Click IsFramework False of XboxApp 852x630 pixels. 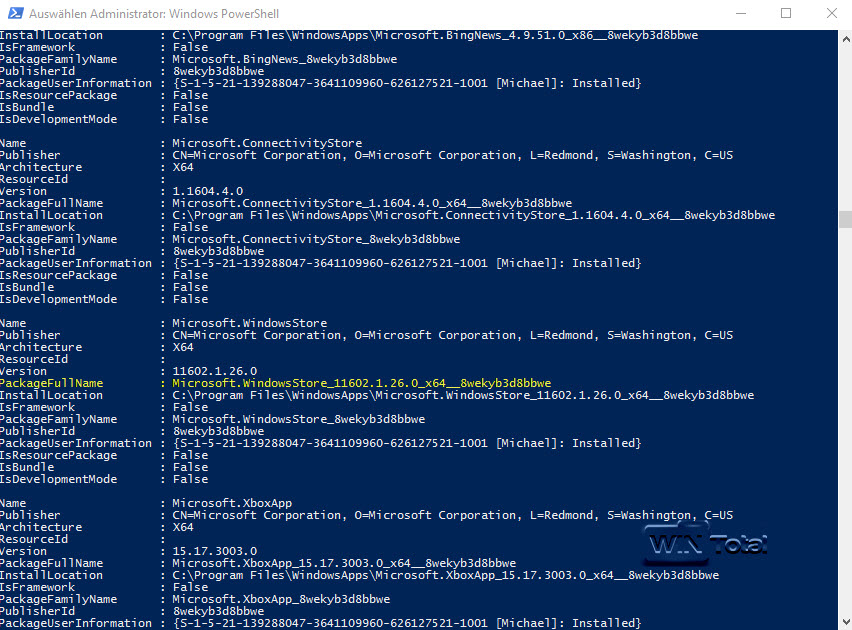point(190,587)
